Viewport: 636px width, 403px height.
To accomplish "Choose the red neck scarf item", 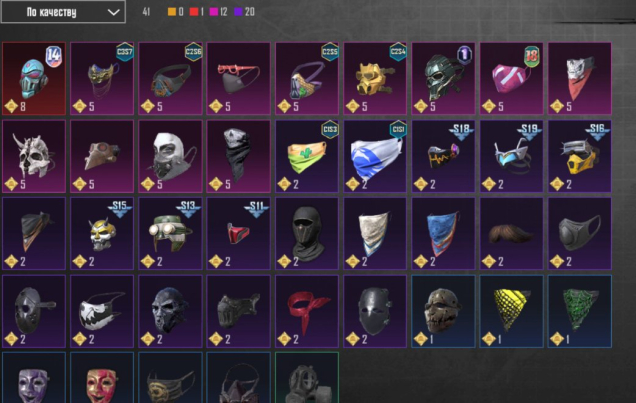I will pos(307,311).
